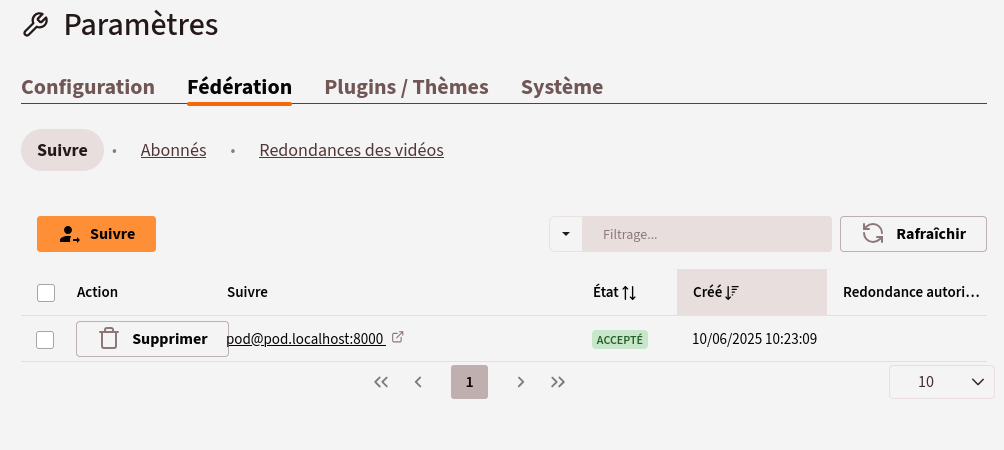Open the filter dropdown arrow beside Filtrage

click(x=566, y=234)
